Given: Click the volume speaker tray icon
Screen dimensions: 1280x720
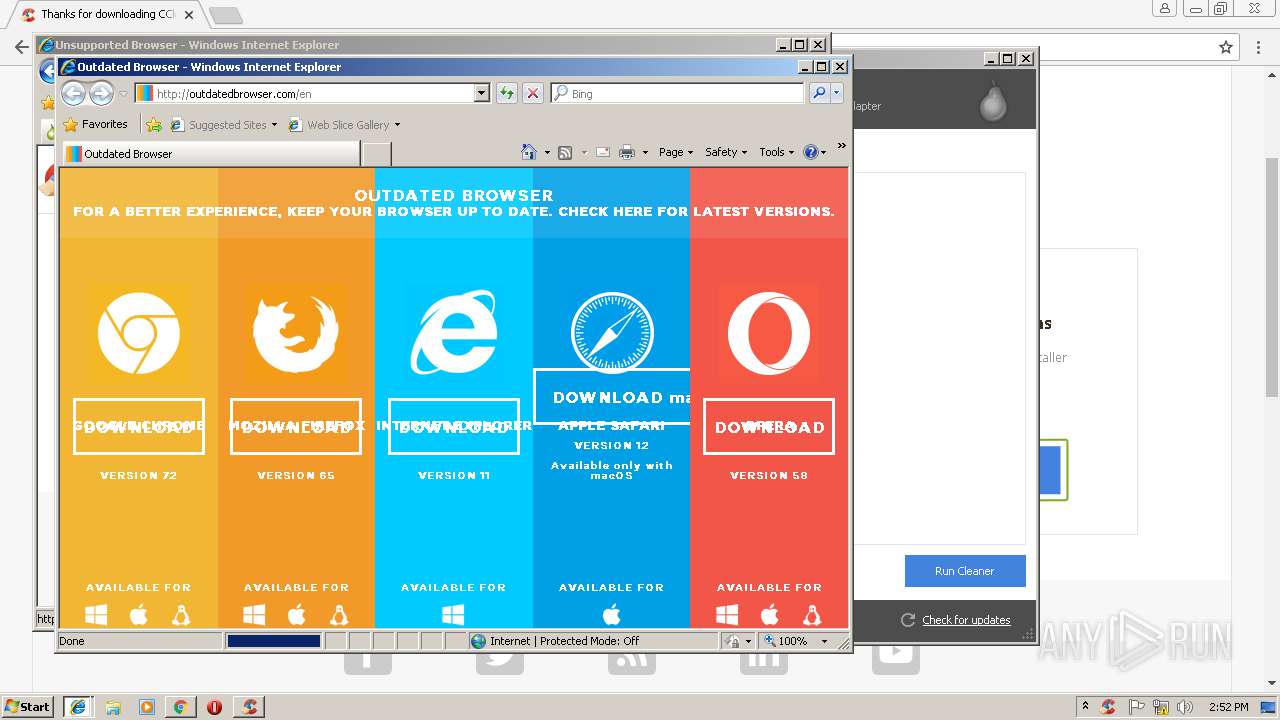Looking at the screenshot, I should click(1184, 707).
